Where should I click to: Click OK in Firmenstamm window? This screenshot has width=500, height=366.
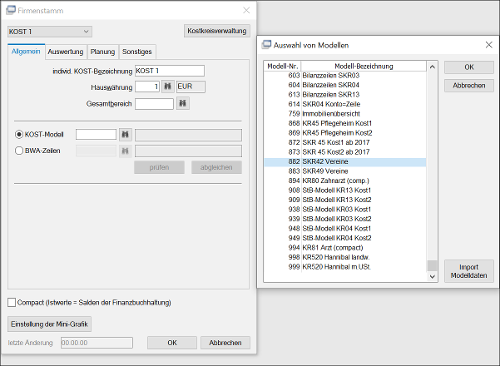pos(172,343)
